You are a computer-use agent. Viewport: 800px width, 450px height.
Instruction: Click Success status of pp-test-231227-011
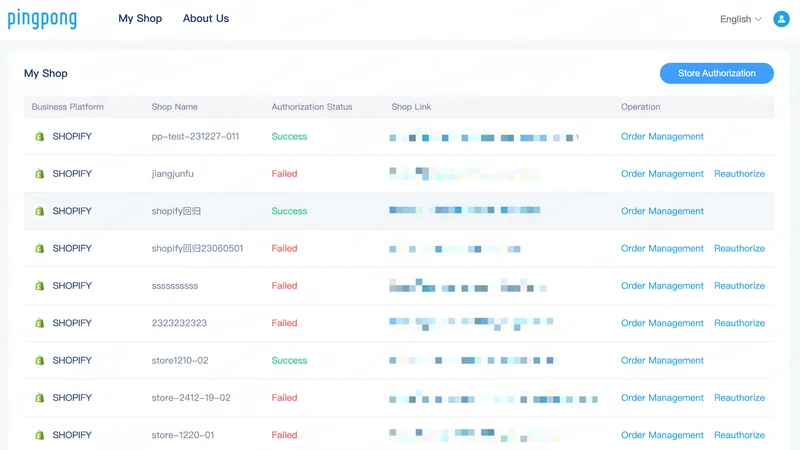coord(289,136)
